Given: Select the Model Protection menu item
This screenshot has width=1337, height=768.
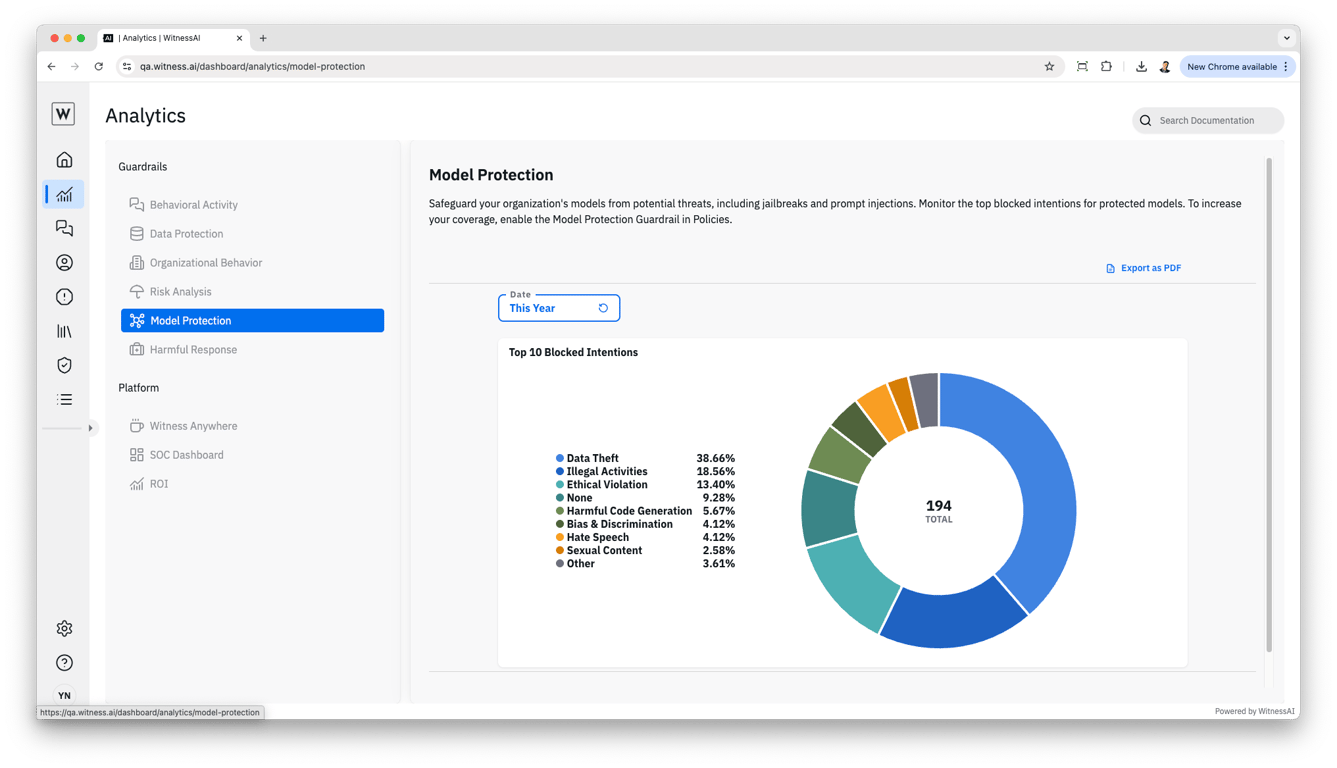Looking at the screenshot, I should (x=252, y=320).
